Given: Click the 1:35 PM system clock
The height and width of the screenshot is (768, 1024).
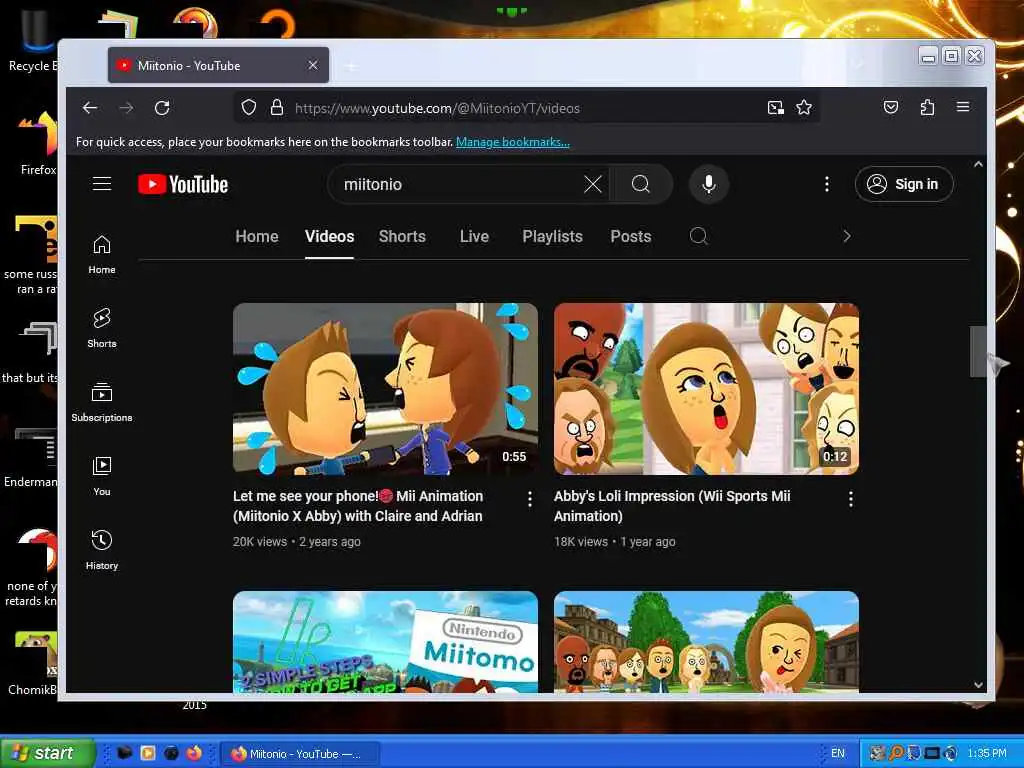Looking at the screenshot, I should tap(987, 753).
